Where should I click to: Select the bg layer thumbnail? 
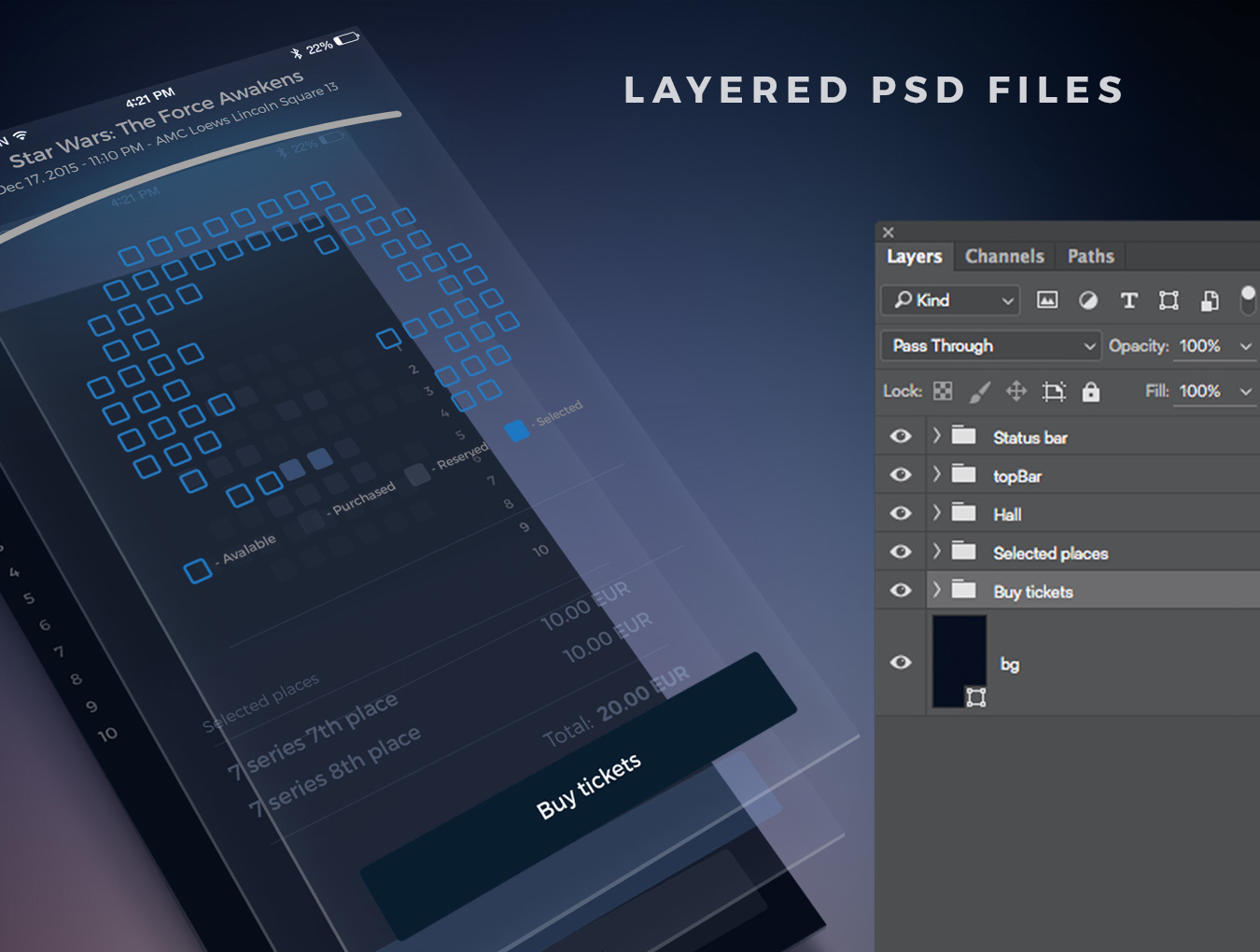(959, 661)
